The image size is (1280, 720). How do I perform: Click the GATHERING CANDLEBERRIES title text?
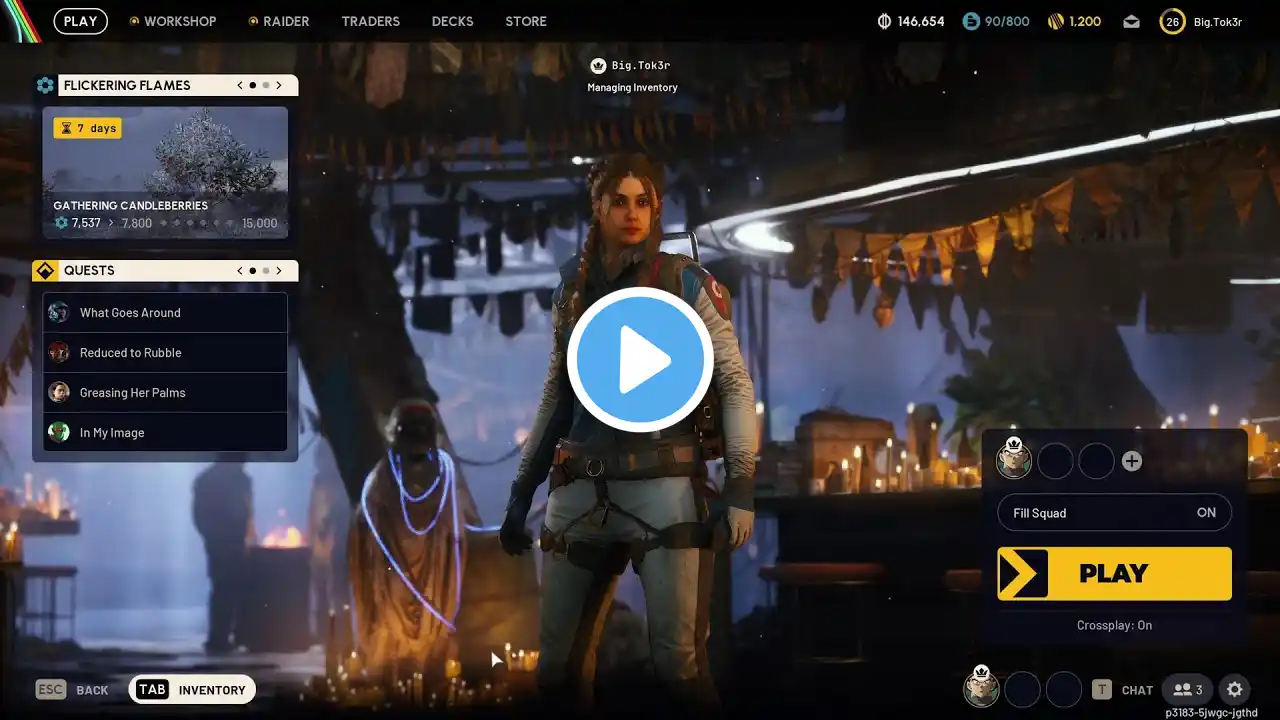coord(131,205)
